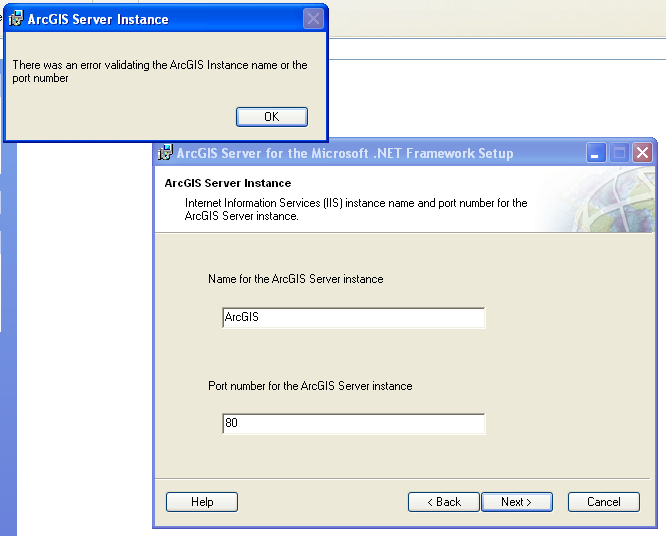Viewport: 666px width, 536px height.
Task: Cancel the setup wizard
Action: click(604, 502)
